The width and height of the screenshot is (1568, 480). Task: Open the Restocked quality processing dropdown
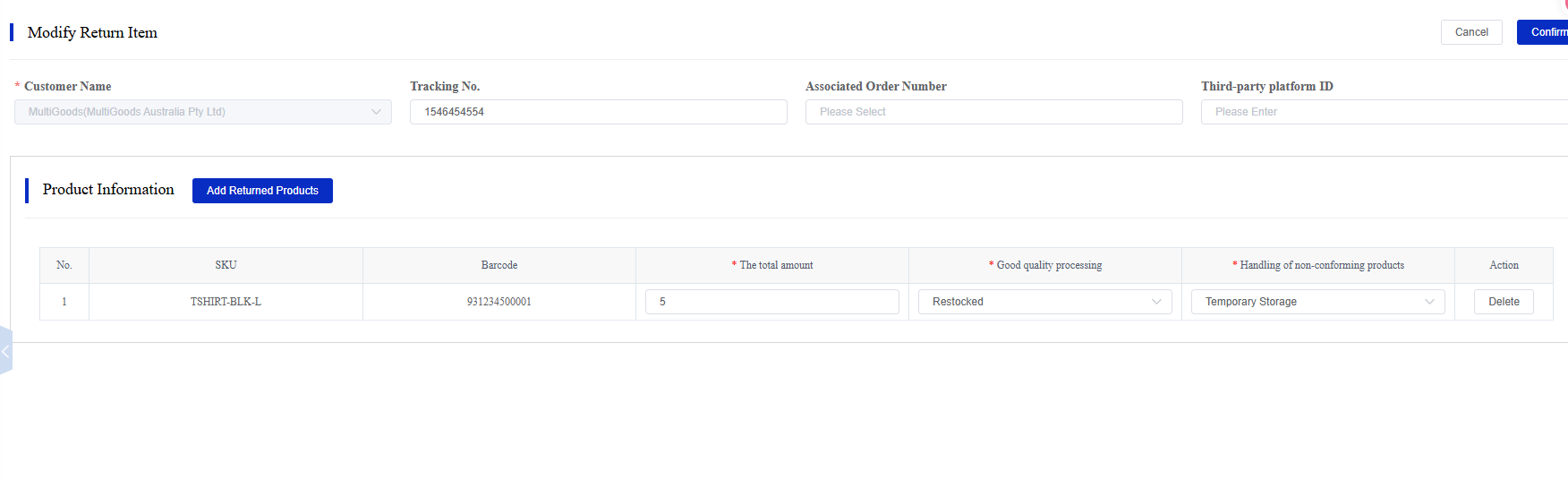1045,302
